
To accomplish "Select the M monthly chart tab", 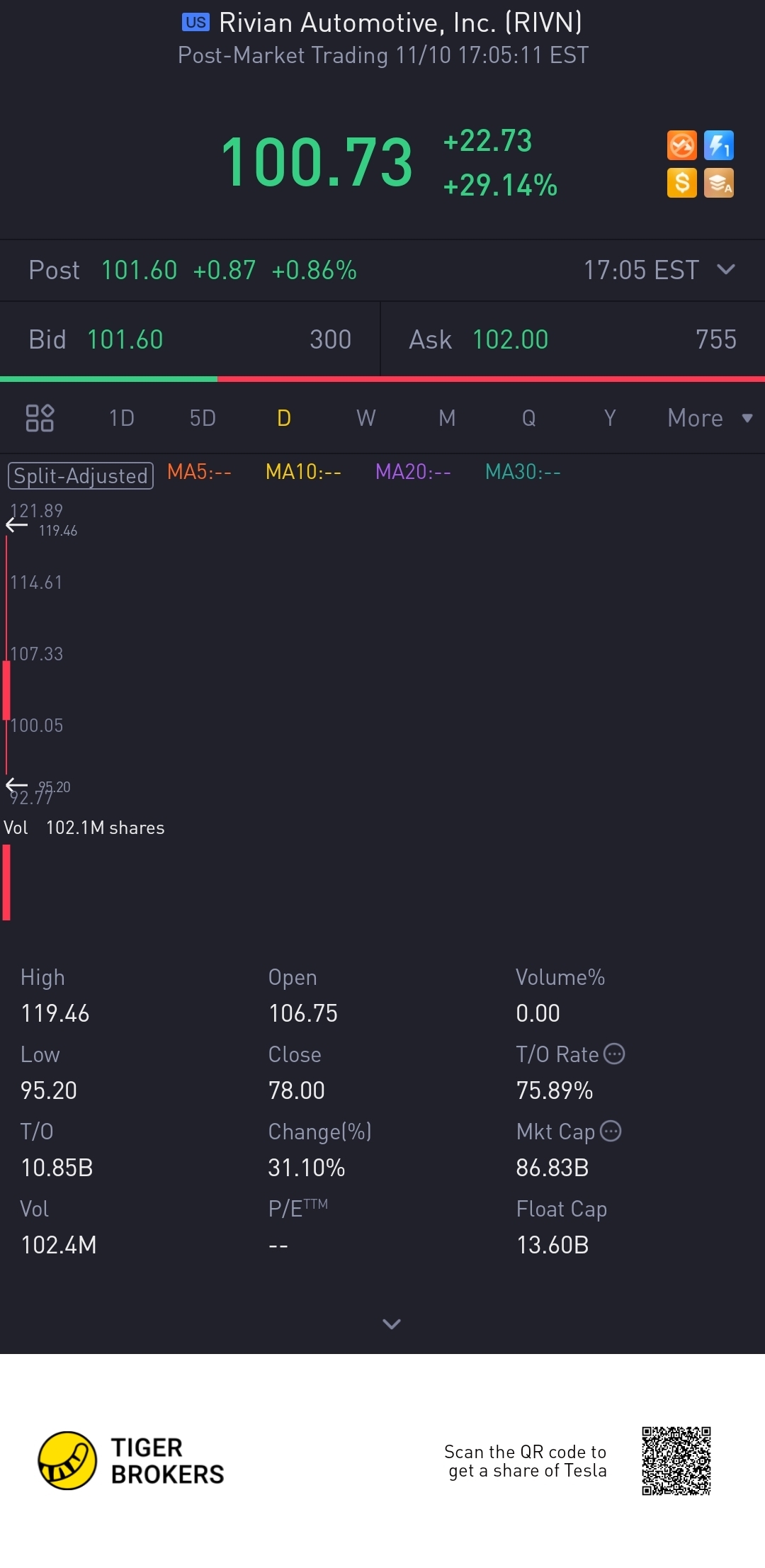I will pos(447,418).
